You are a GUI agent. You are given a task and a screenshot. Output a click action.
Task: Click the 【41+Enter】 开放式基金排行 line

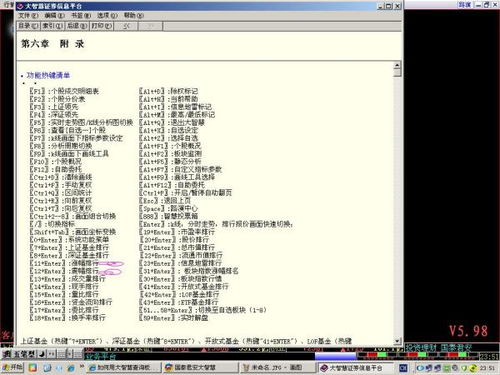coord(184,287)
